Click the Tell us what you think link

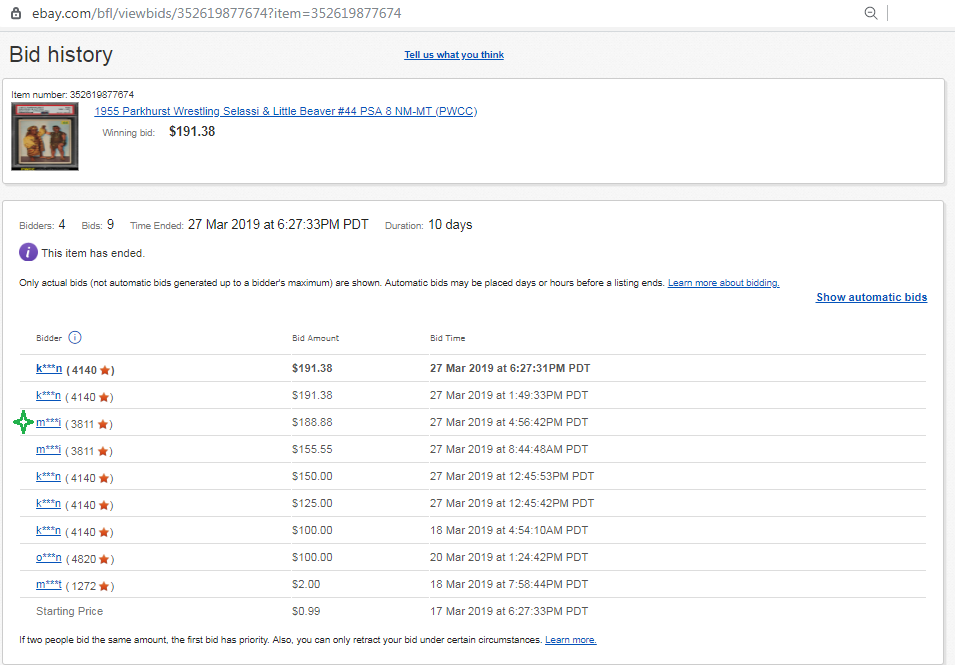point(454,55)
